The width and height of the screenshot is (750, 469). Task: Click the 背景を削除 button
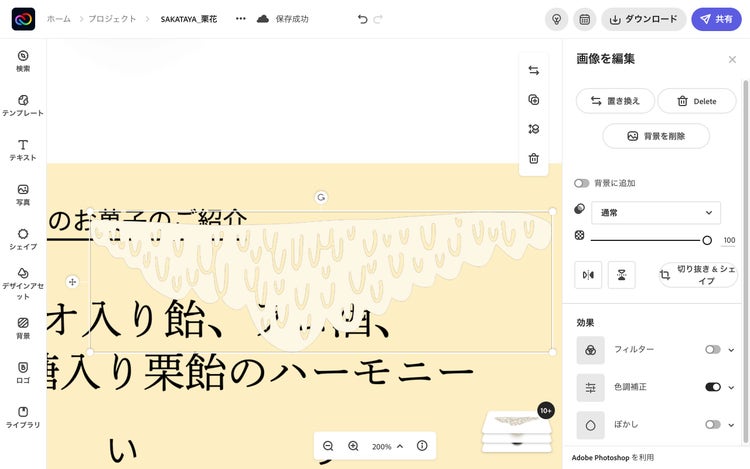point(656,136)
